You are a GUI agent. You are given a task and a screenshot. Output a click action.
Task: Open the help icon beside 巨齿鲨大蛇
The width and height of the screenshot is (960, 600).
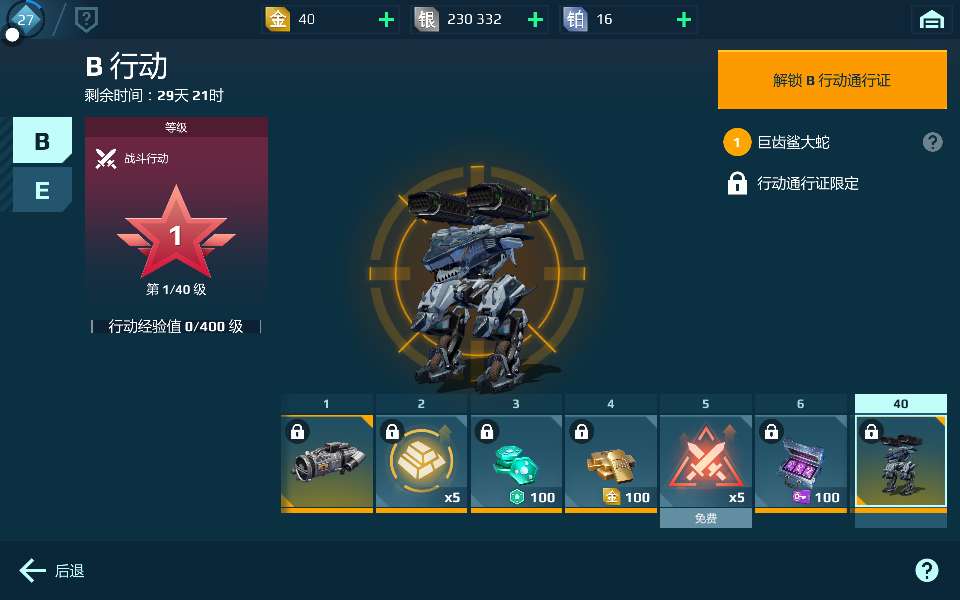(932, 142)
